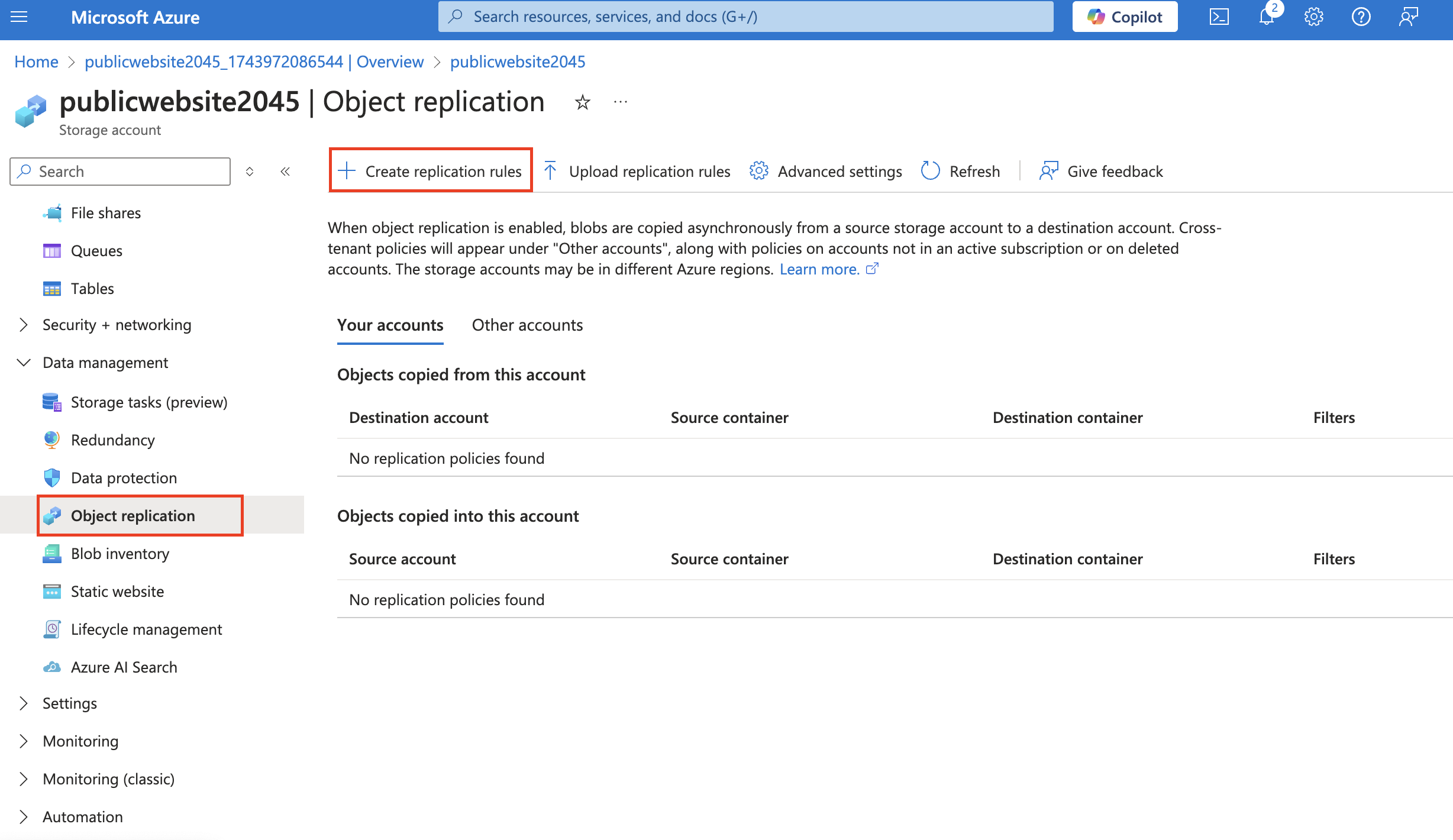Screen dimensions: 1453x840
Task: Focus the sidebar Search box
Action: [x=120, y=172]
